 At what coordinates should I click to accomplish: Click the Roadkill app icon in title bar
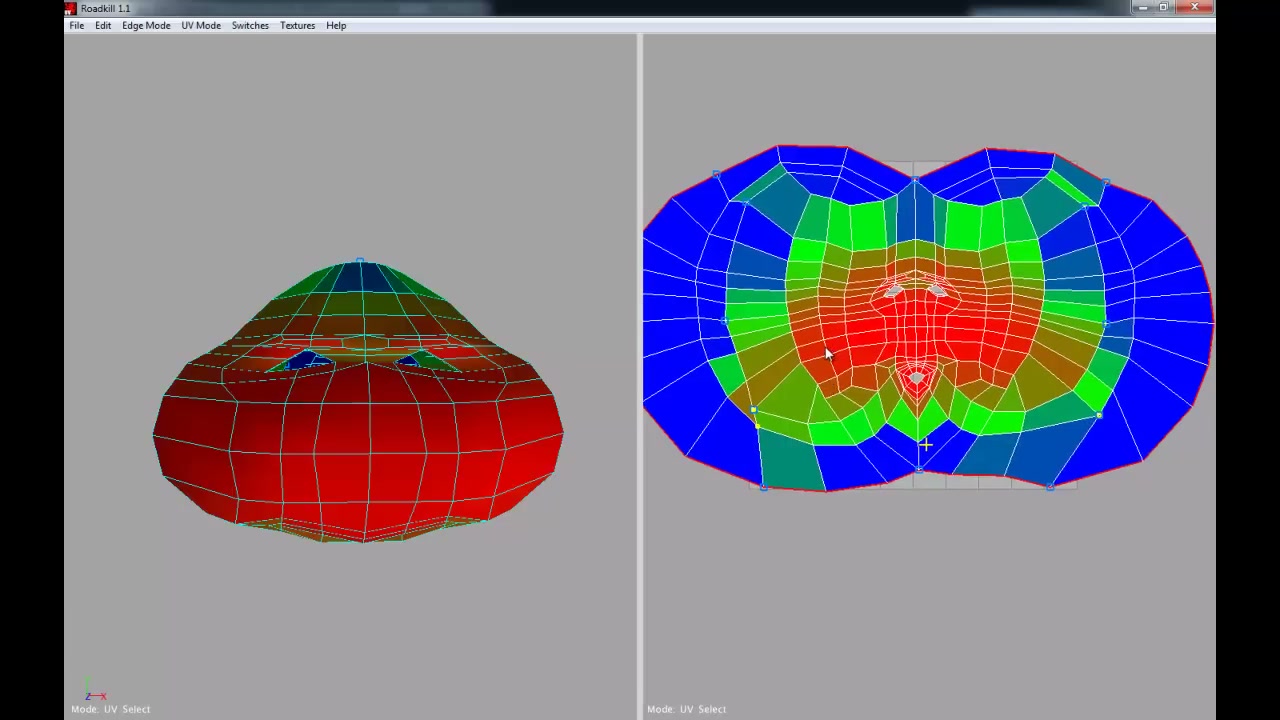click(x=70, y=8)
